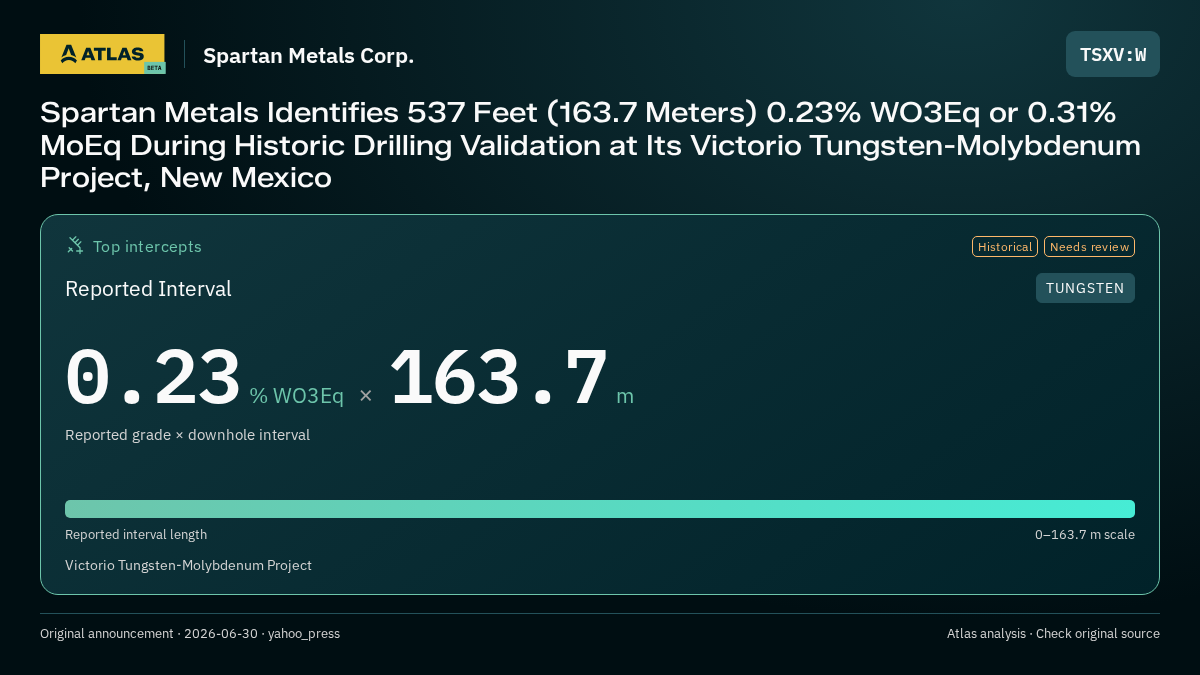Click the Reported Interval heading
The image size is (1200, 675).
pos(148,289)
